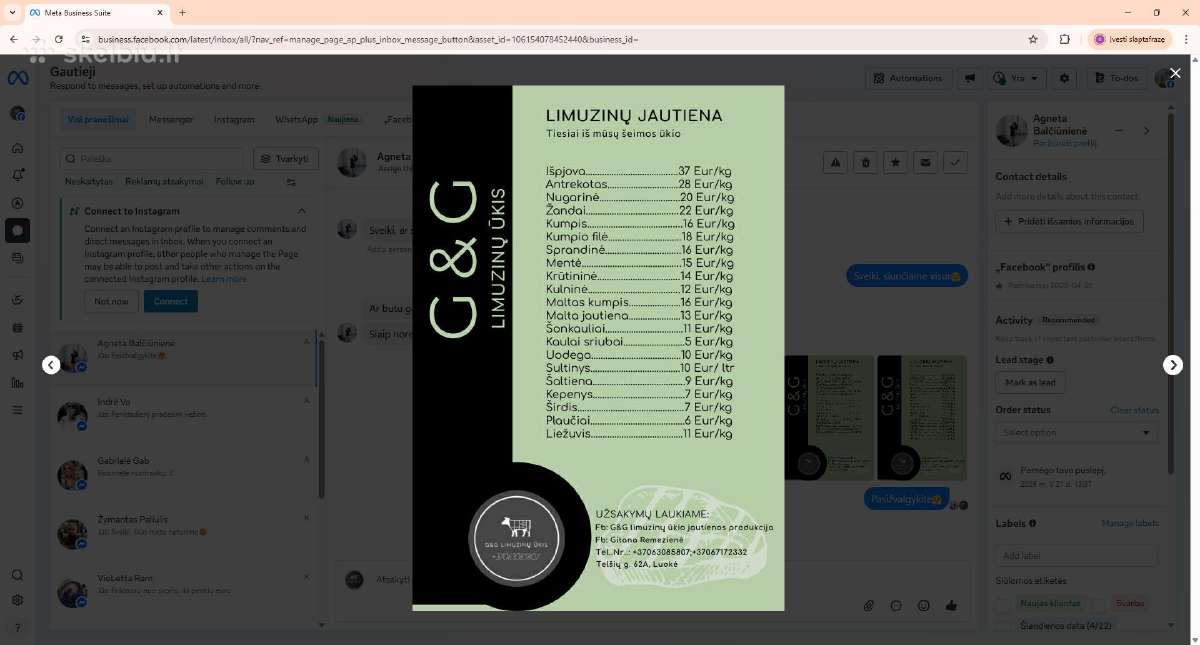Click Manage labels link
The width and height of the screenshot is (1200, 645).
click(x=1130, y=523)
